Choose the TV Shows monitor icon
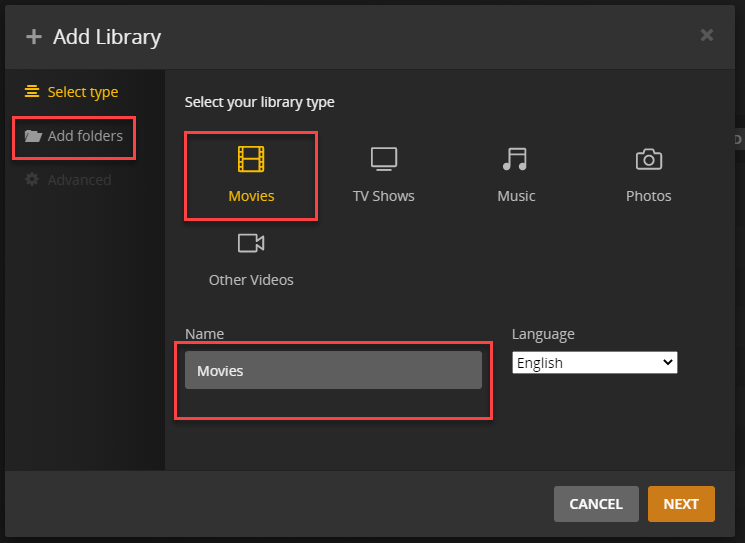 (384, 159)
